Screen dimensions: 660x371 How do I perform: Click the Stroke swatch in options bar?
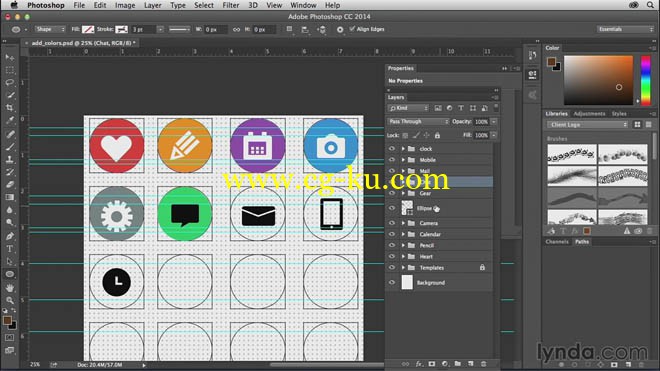[x=121, y=29]
